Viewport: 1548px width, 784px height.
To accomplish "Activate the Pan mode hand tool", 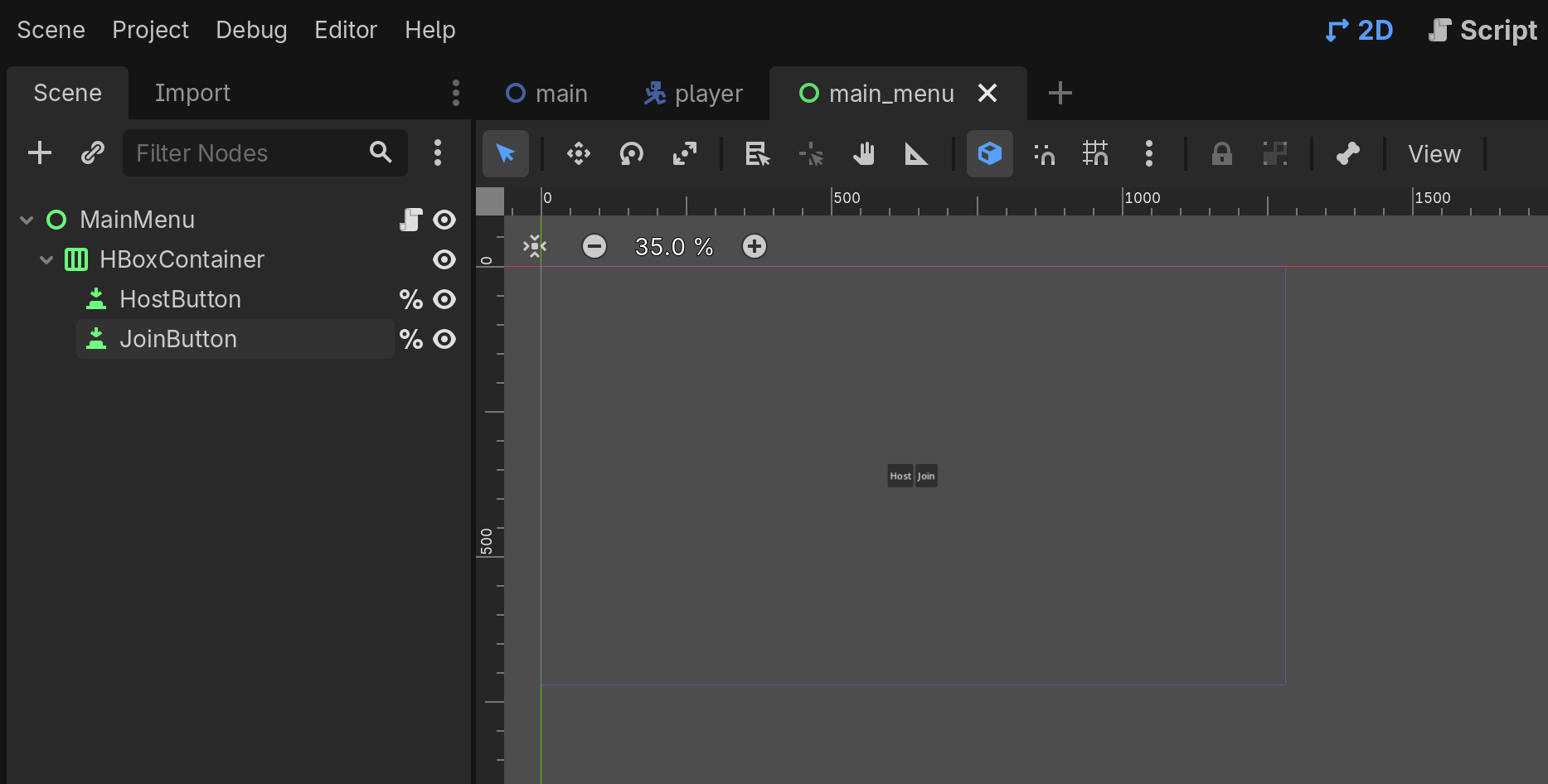I will 863,153.
